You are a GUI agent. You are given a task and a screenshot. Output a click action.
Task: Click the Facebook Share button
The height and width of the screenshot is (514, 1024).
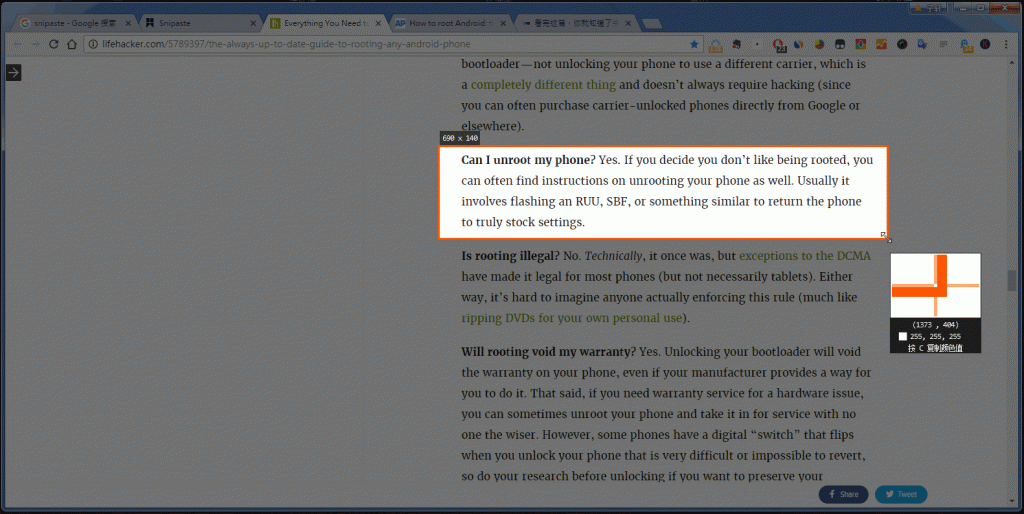pyautogui.click(x=843, y=494)
